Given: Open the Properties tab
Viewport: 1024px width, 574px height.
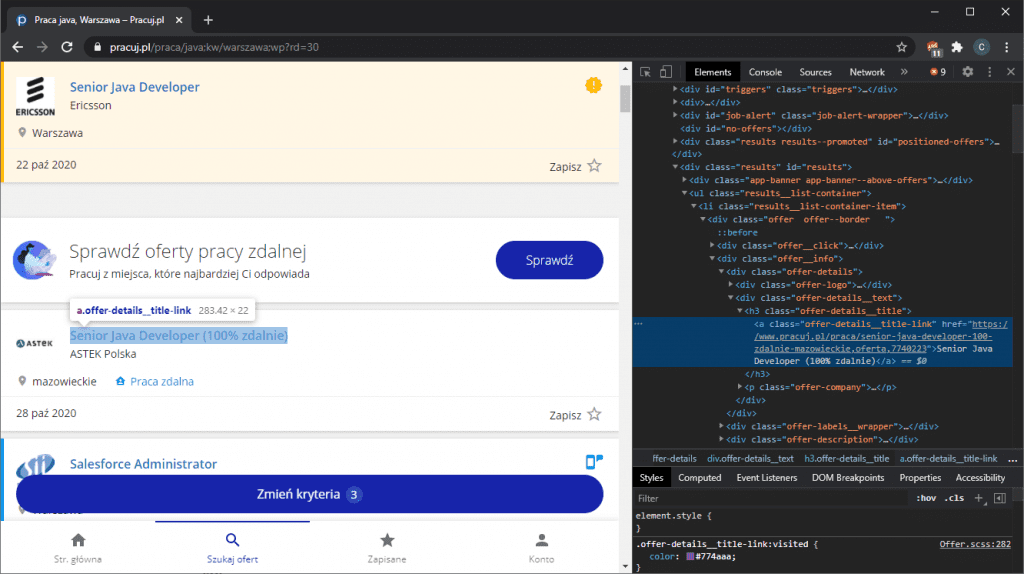Looking at the screenshot, I should tap(920, 478).
